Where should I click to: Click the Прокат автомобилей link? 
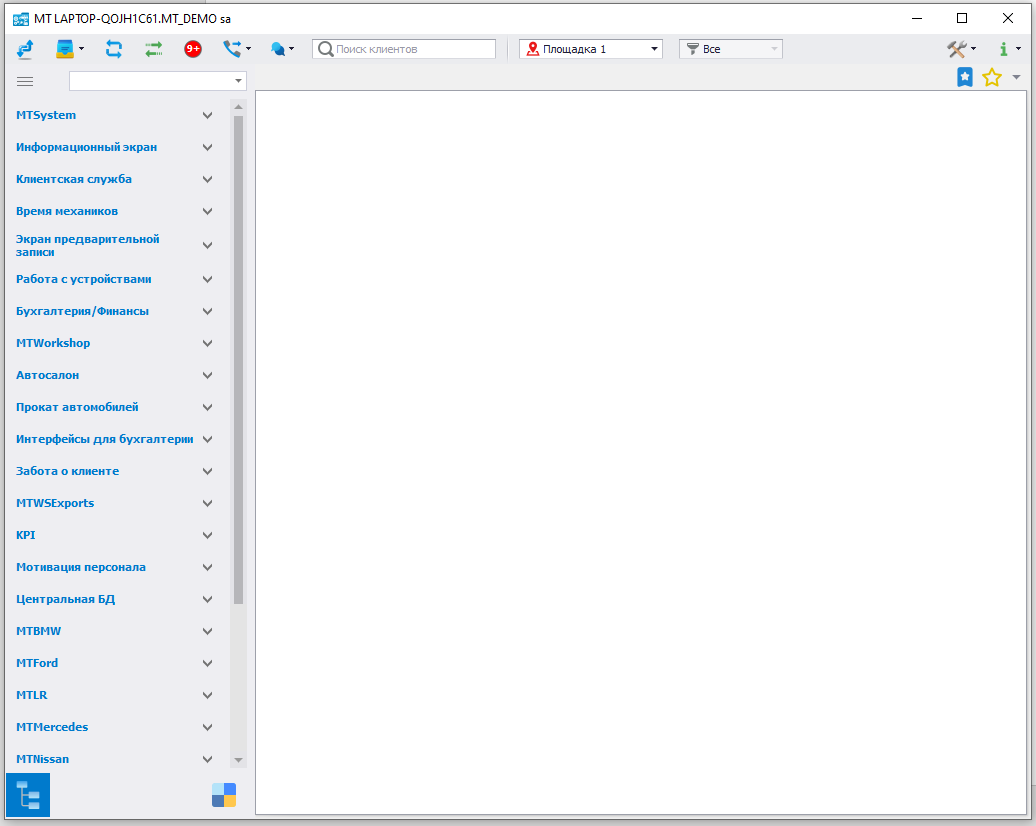[x=77, y=407]
